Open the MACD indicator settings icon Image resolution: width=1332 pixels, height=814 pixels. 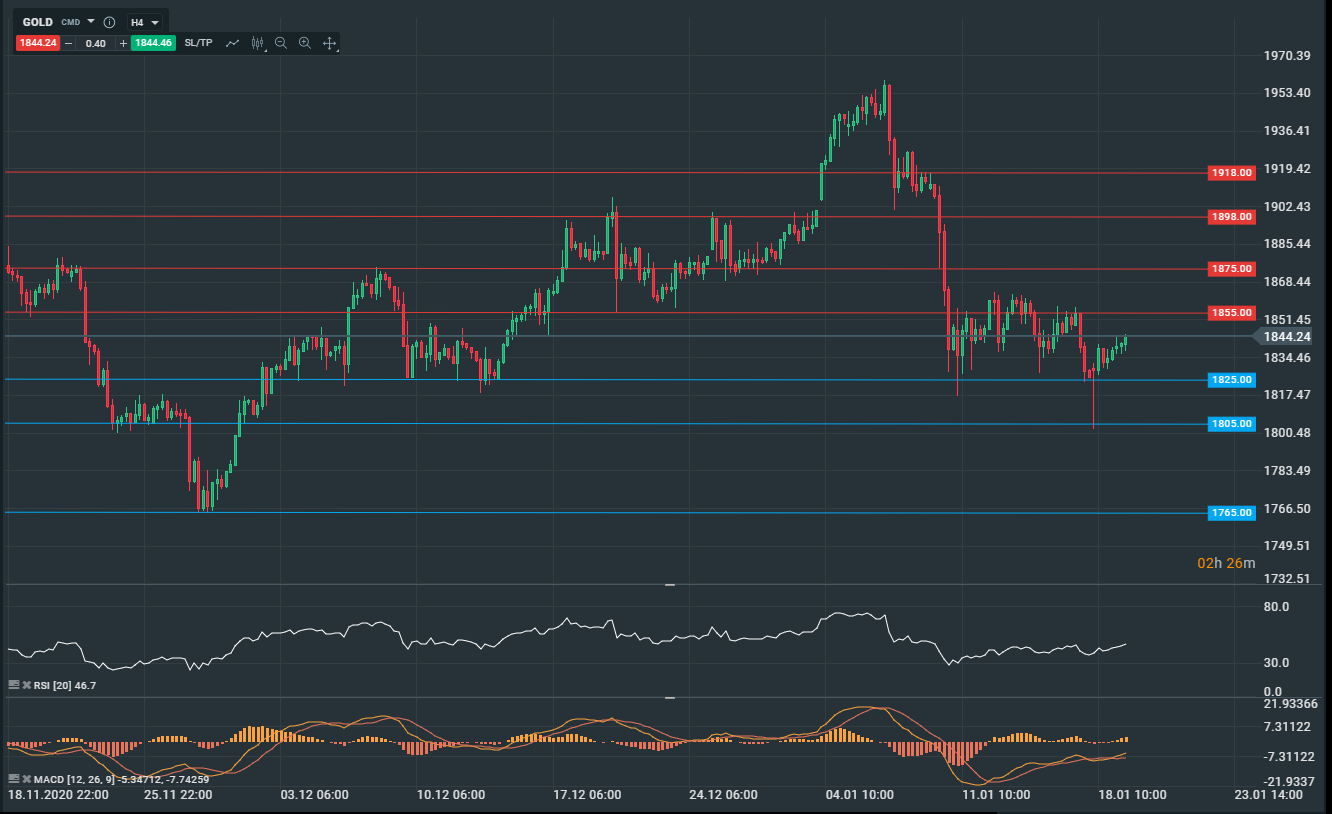(x=14, y=778)
